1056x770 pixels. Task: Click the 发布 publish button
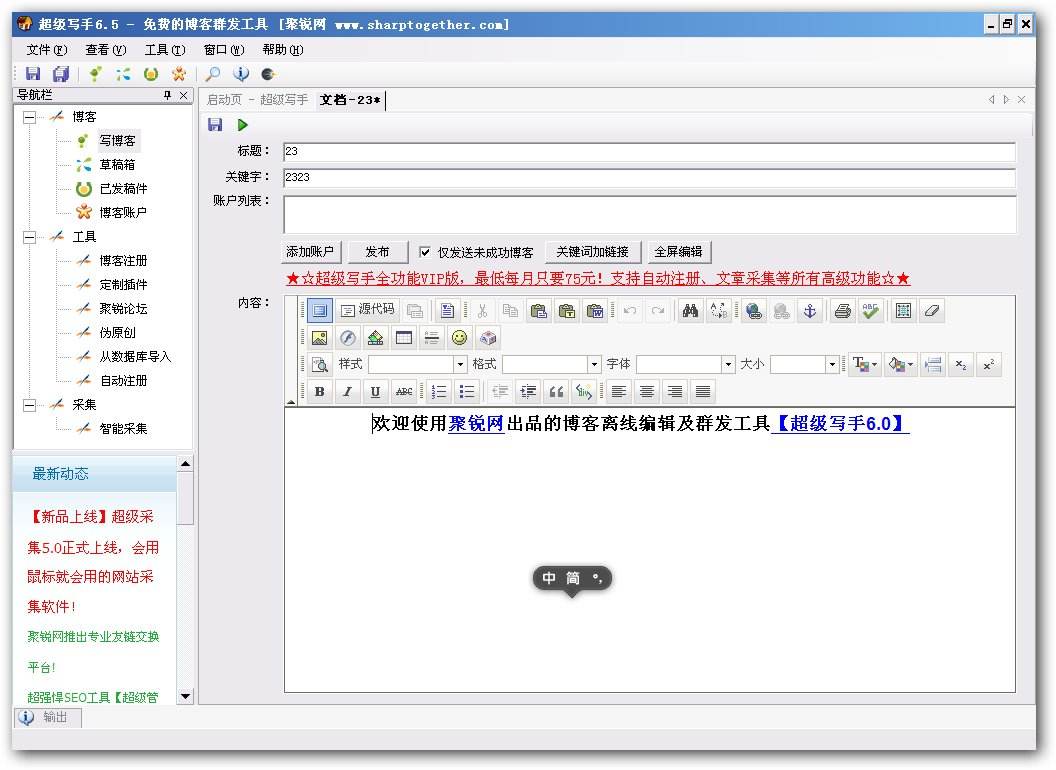377,252
